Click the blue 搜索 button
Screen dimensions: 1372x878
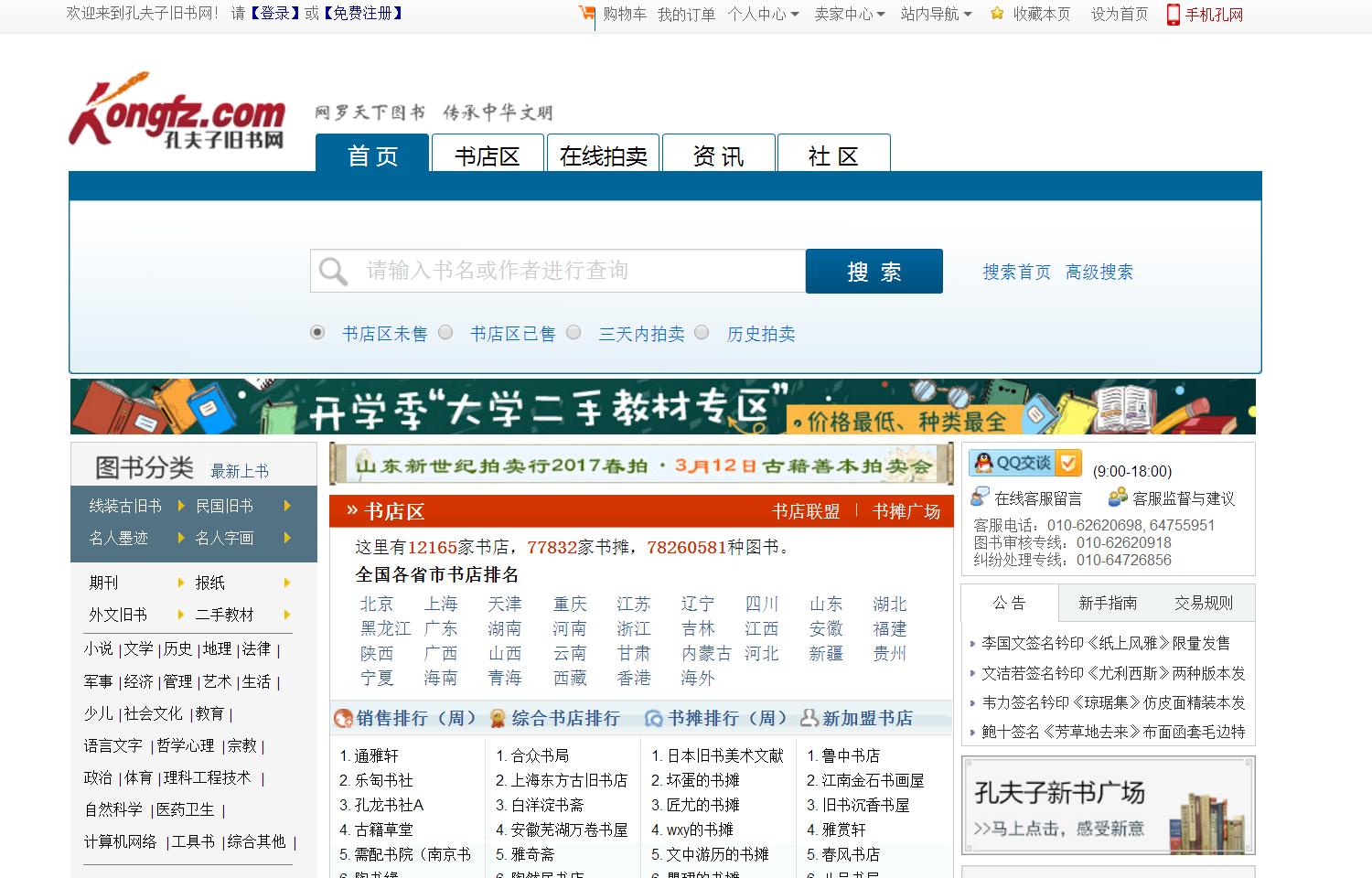coord(873,271)
